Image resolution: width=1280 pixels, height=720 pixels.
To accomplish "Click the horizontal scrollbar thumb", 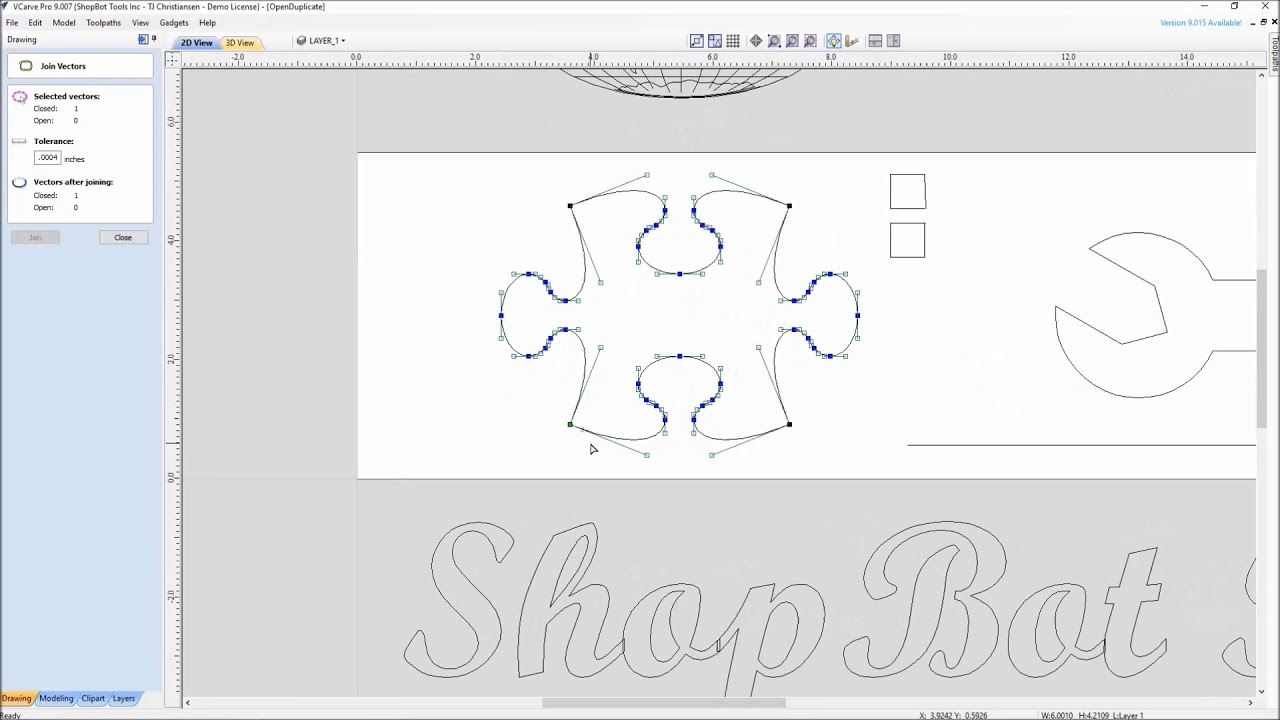I will [x=664, y=703].
